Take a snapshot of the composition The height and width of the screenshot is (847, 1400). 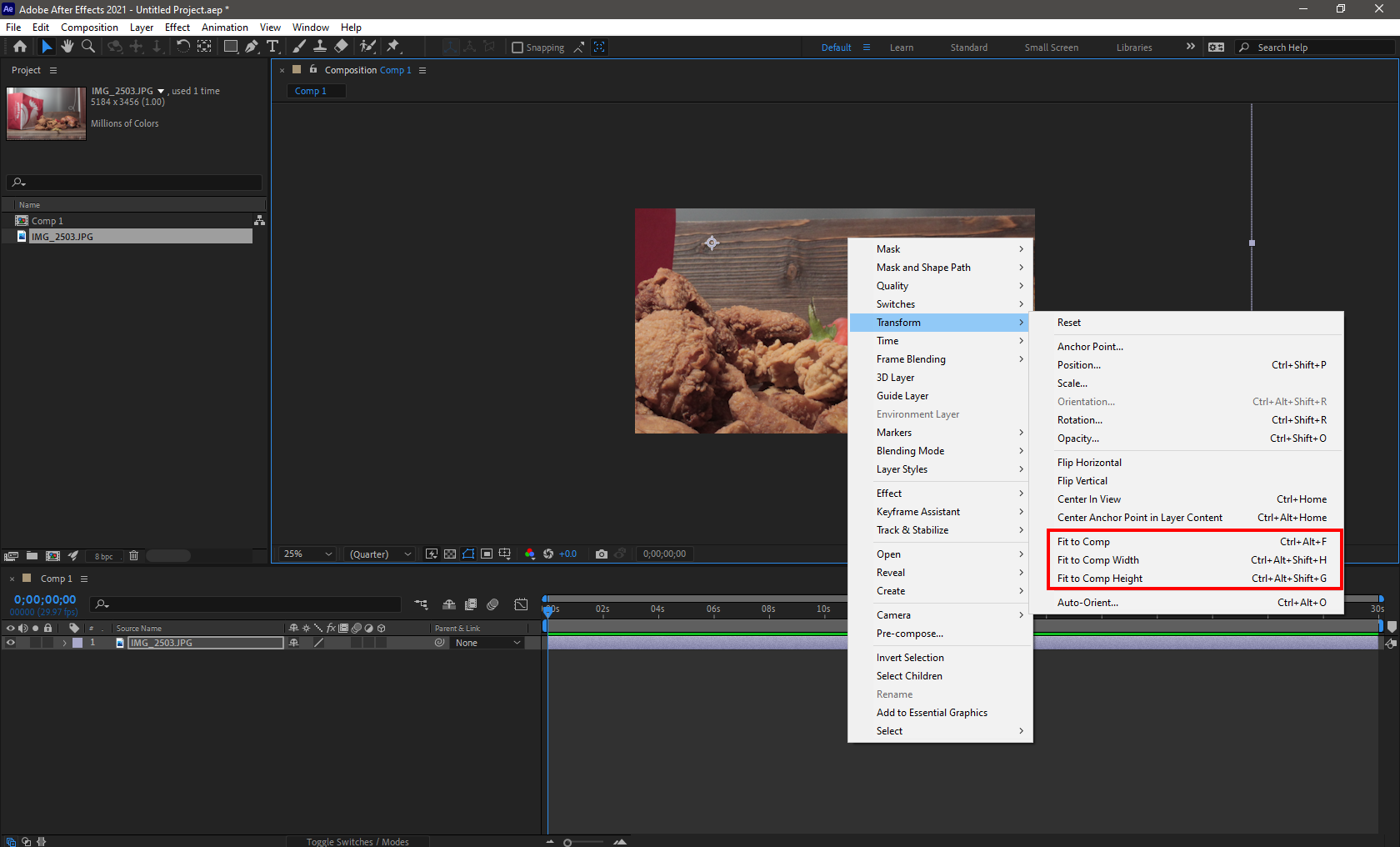click(x=602, y=554)
